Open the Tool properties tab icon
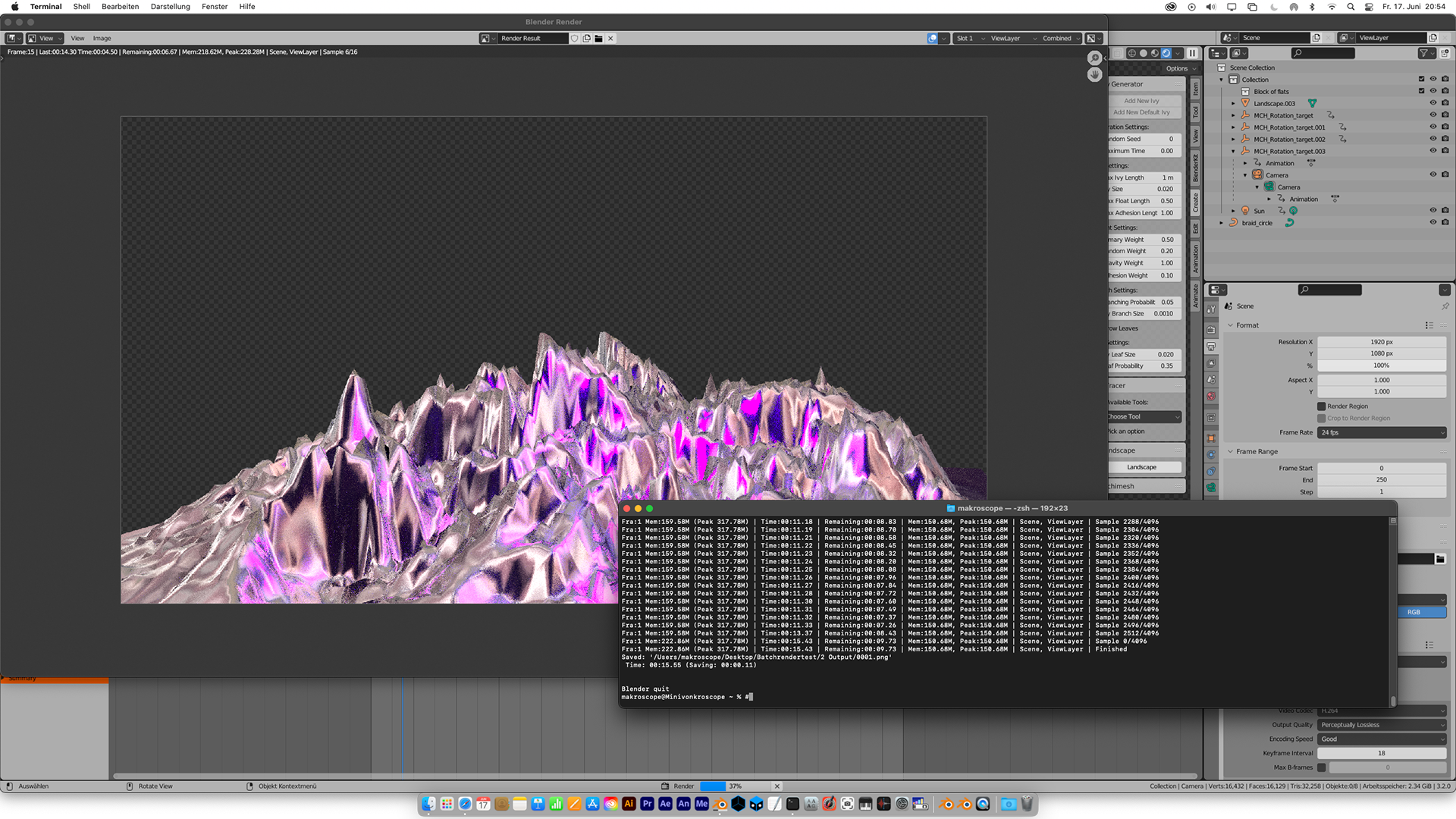 click(x=1211, y=309)
